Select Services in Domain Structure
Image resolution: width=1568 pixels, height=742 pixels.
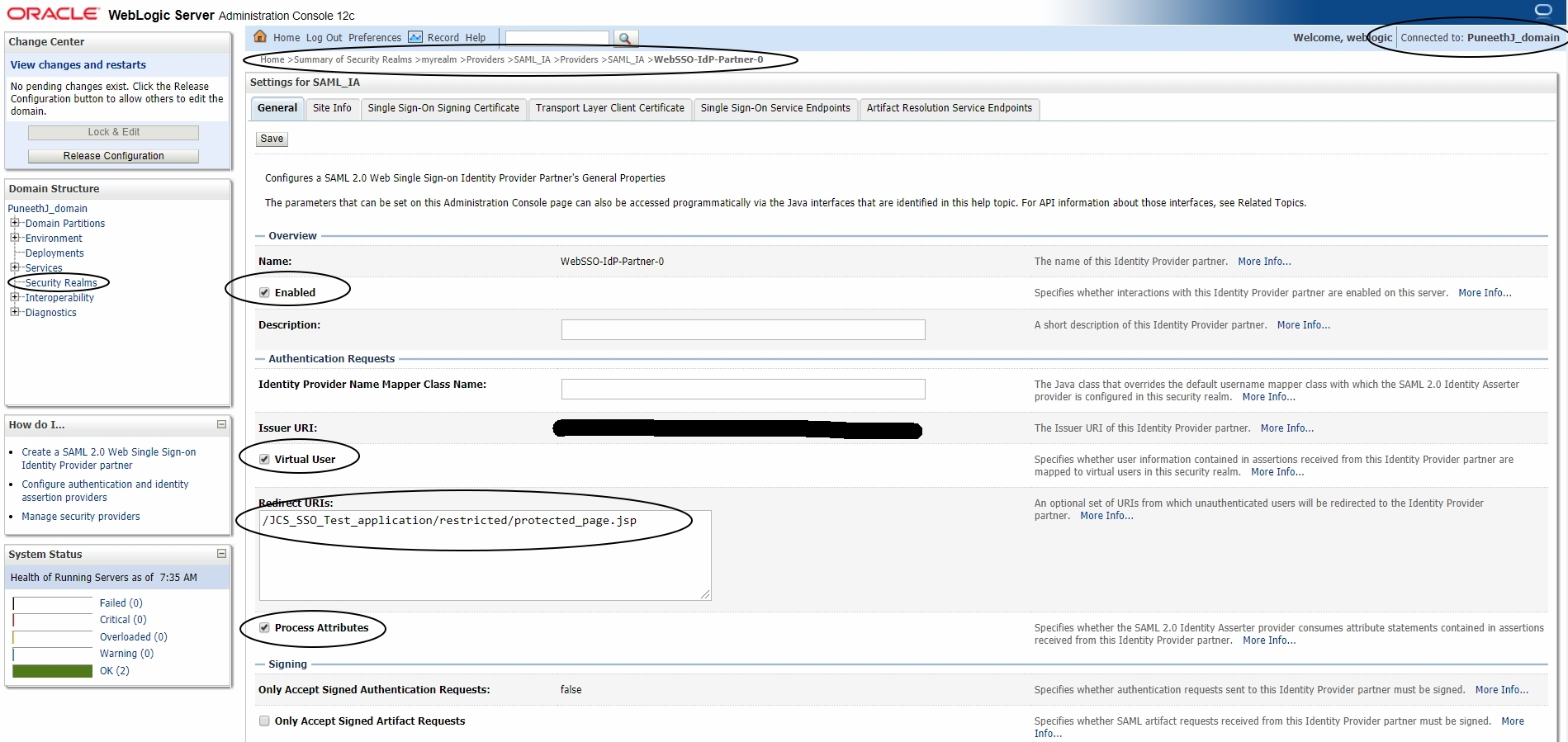(44, 268)
